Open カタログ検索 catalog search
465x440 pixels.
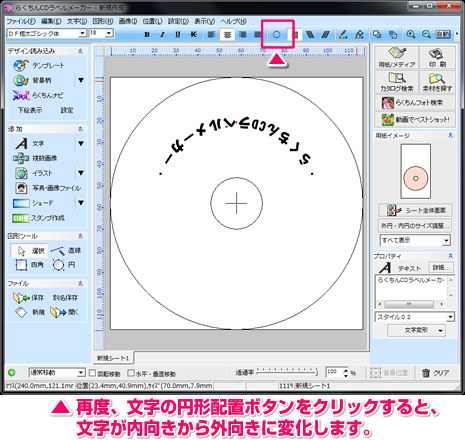397,82
